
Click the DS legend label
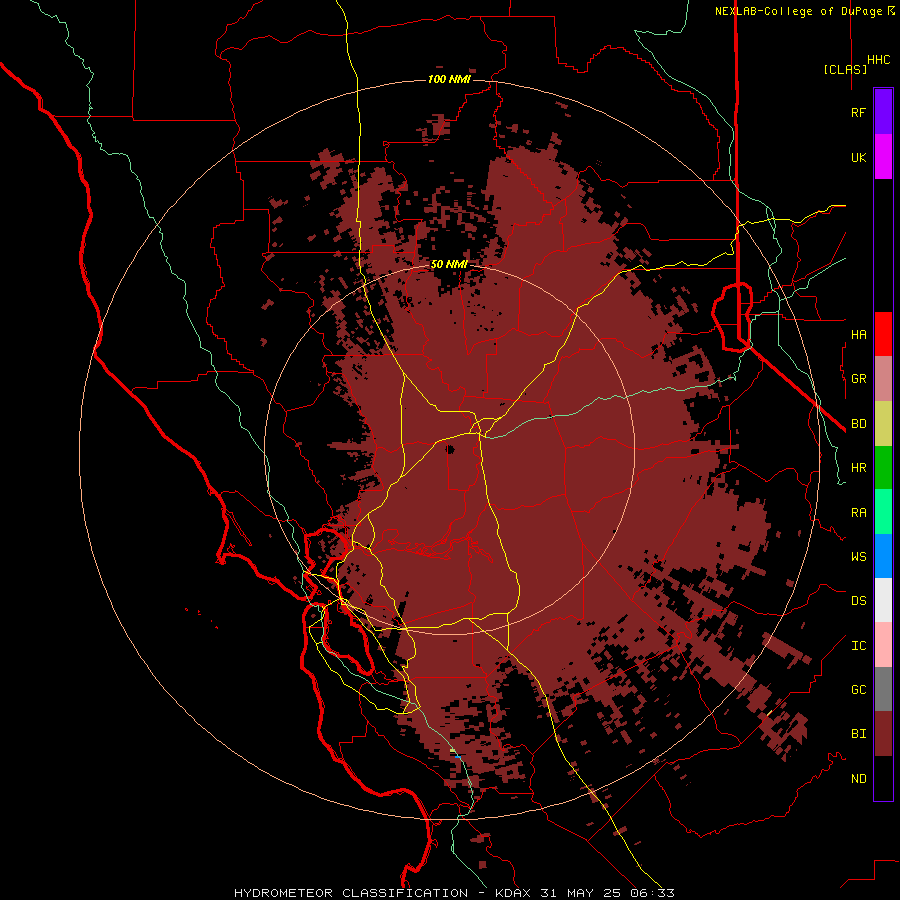858,600
